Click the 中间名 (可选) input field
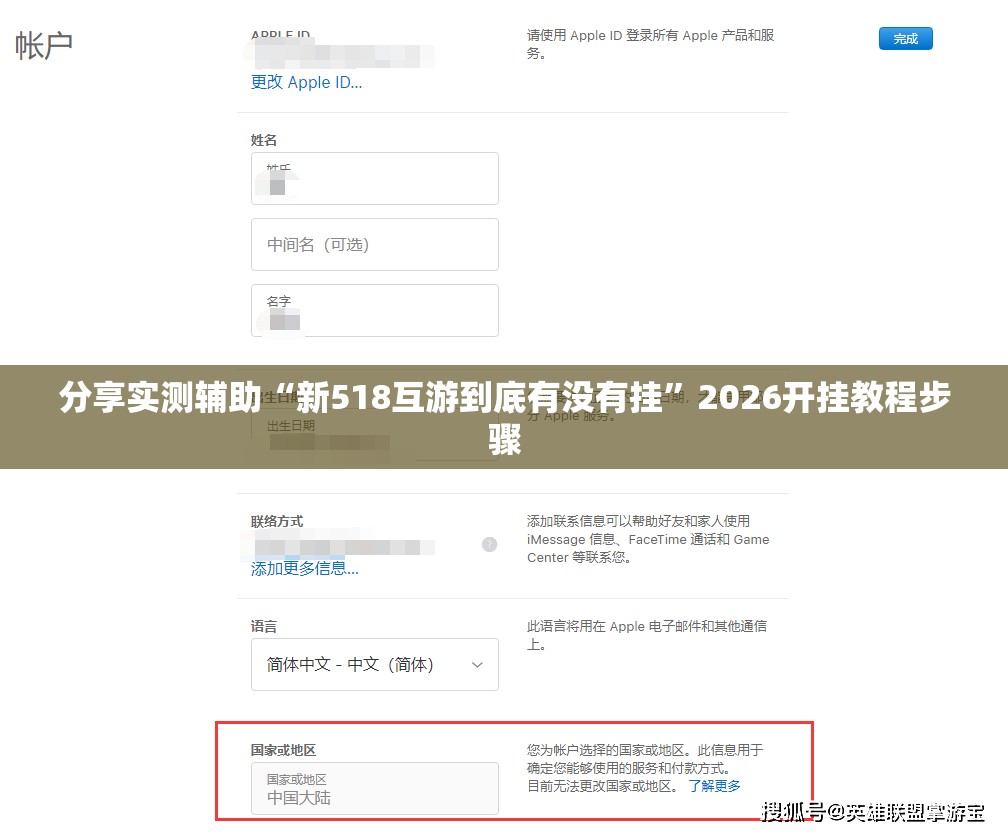 [375, 244]
